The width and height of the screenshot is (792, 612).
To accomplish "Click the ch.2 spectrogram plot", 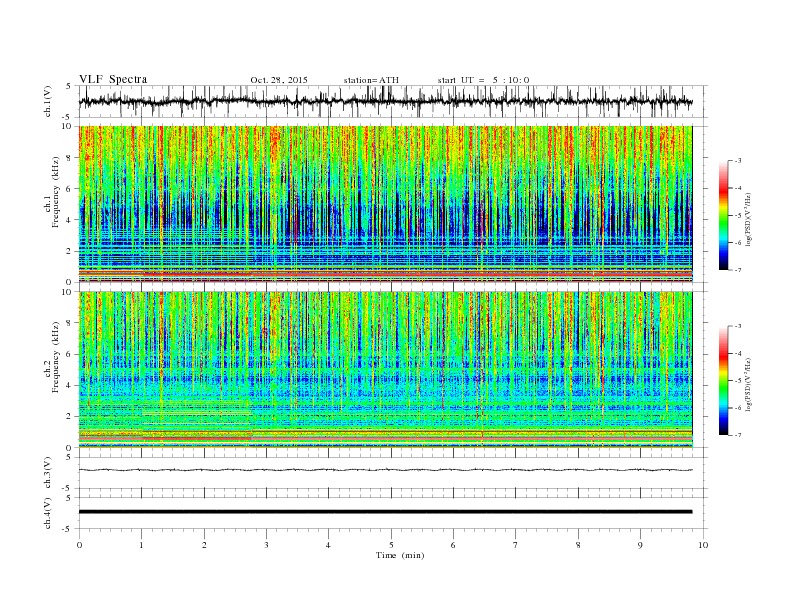I will (x=386, y=370).
